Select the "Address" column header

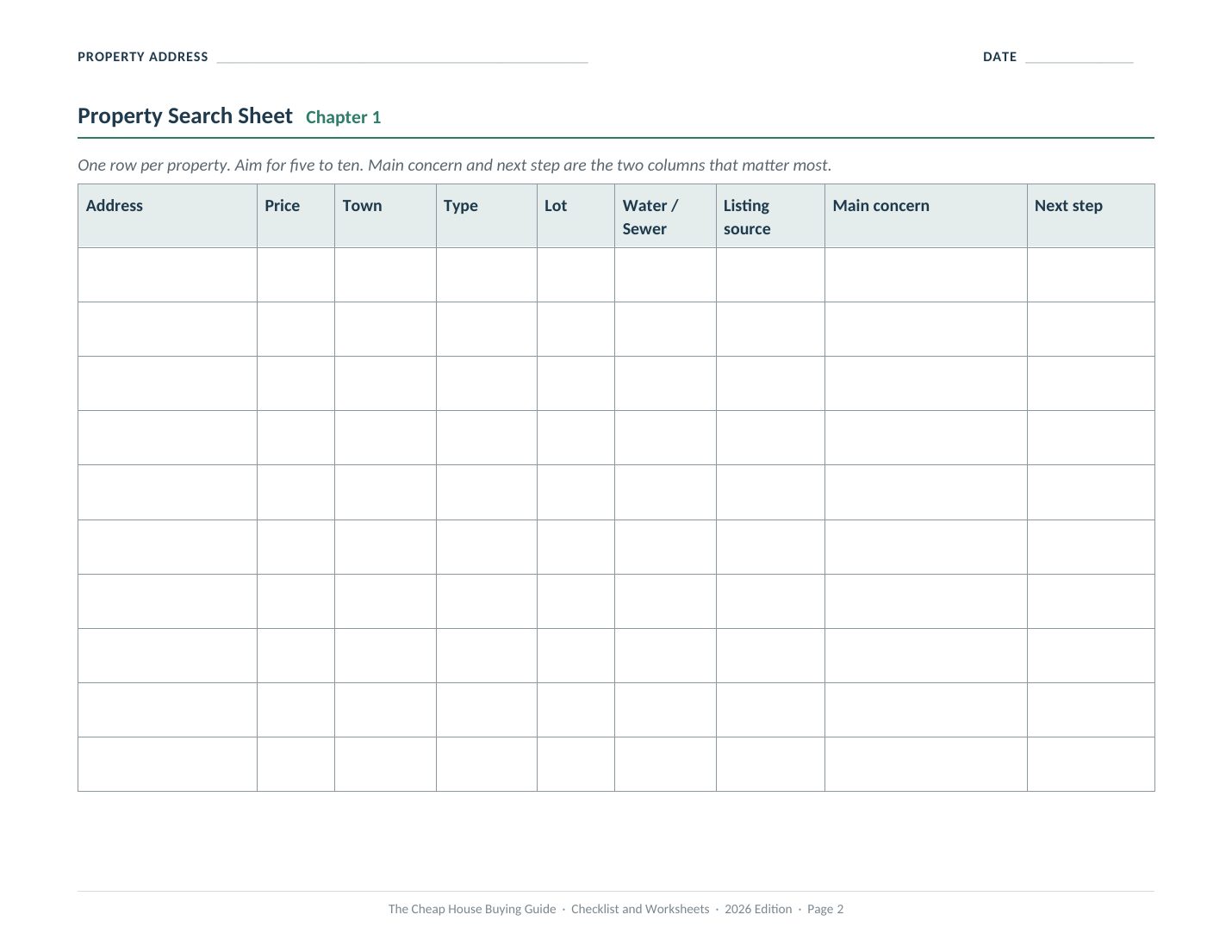click(167, 216)
